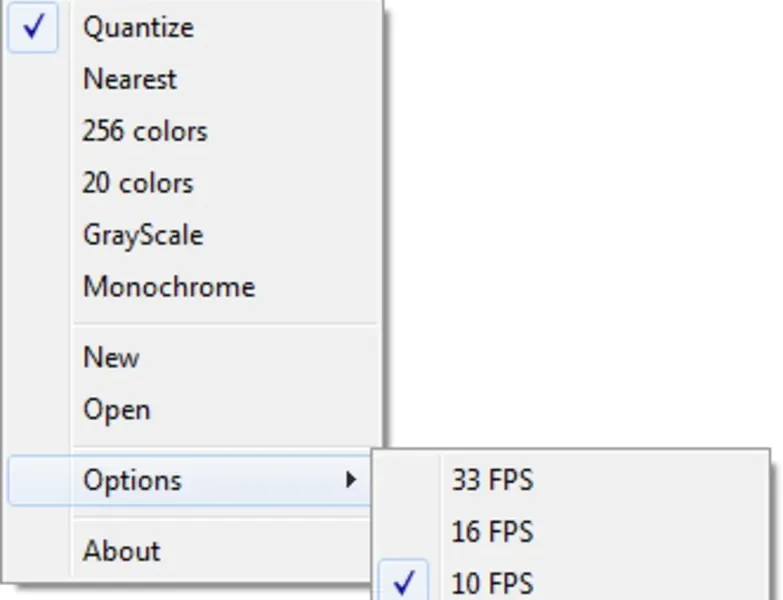The height and width of the screenshot is (600, 783).
Task: Select the 16 FPS option
Action: pos(492,532)
